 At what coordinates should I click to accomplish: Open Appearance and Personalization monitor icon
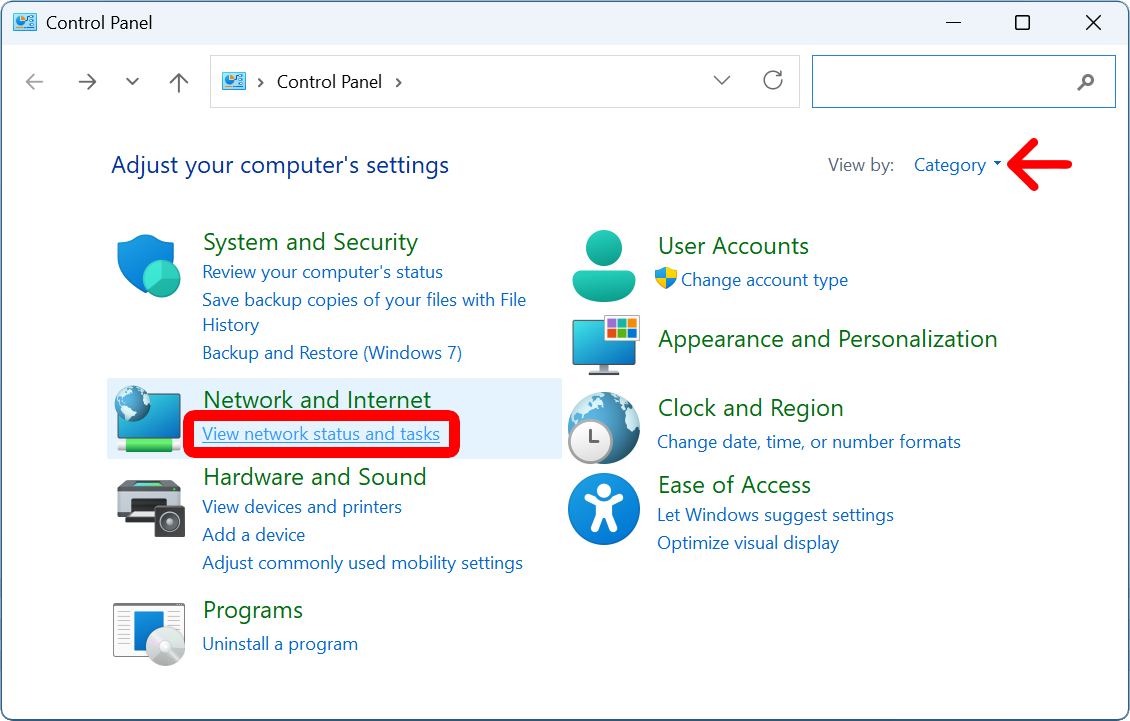[604, 343]
